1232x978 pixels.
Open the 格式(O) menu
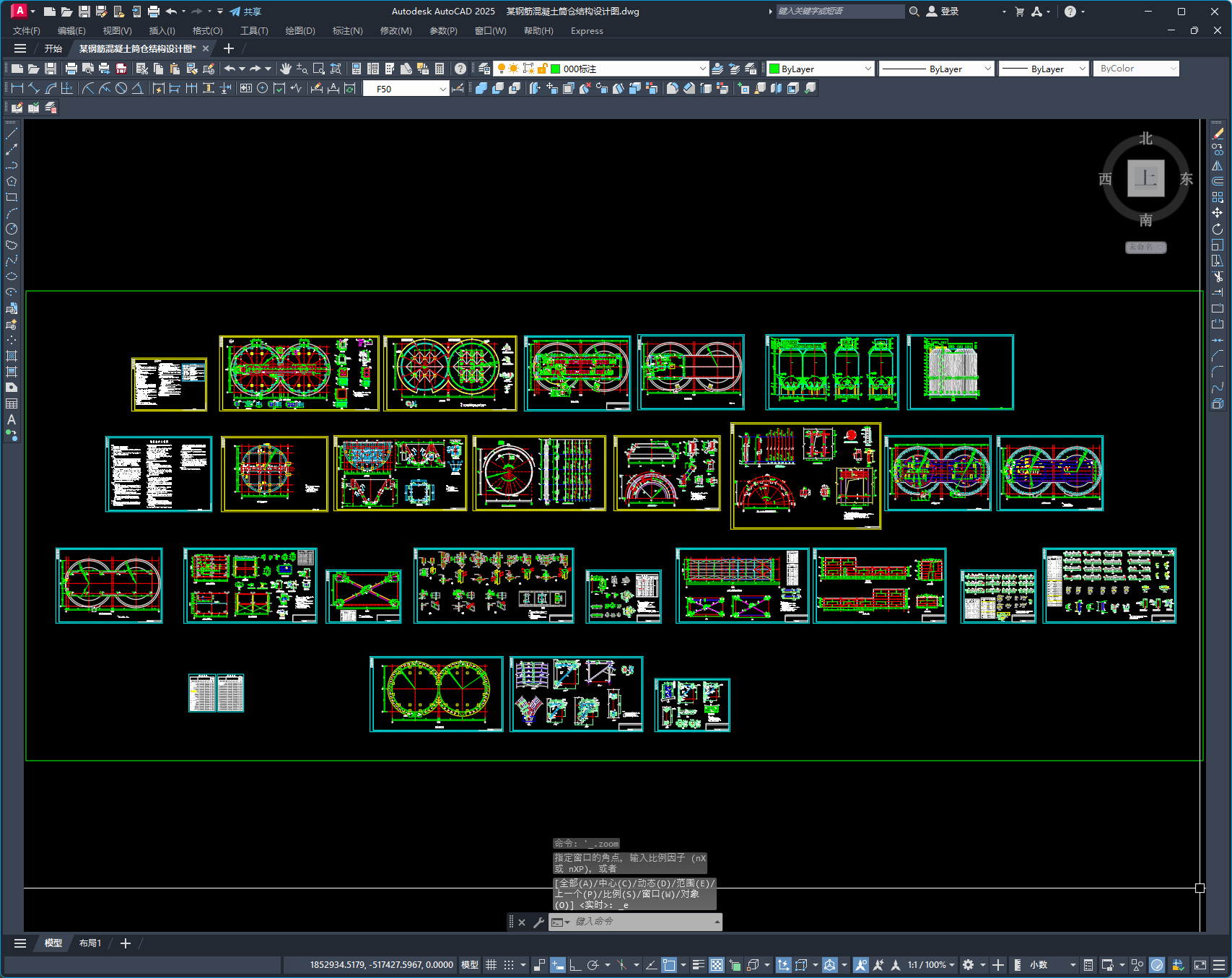(207, 30)
